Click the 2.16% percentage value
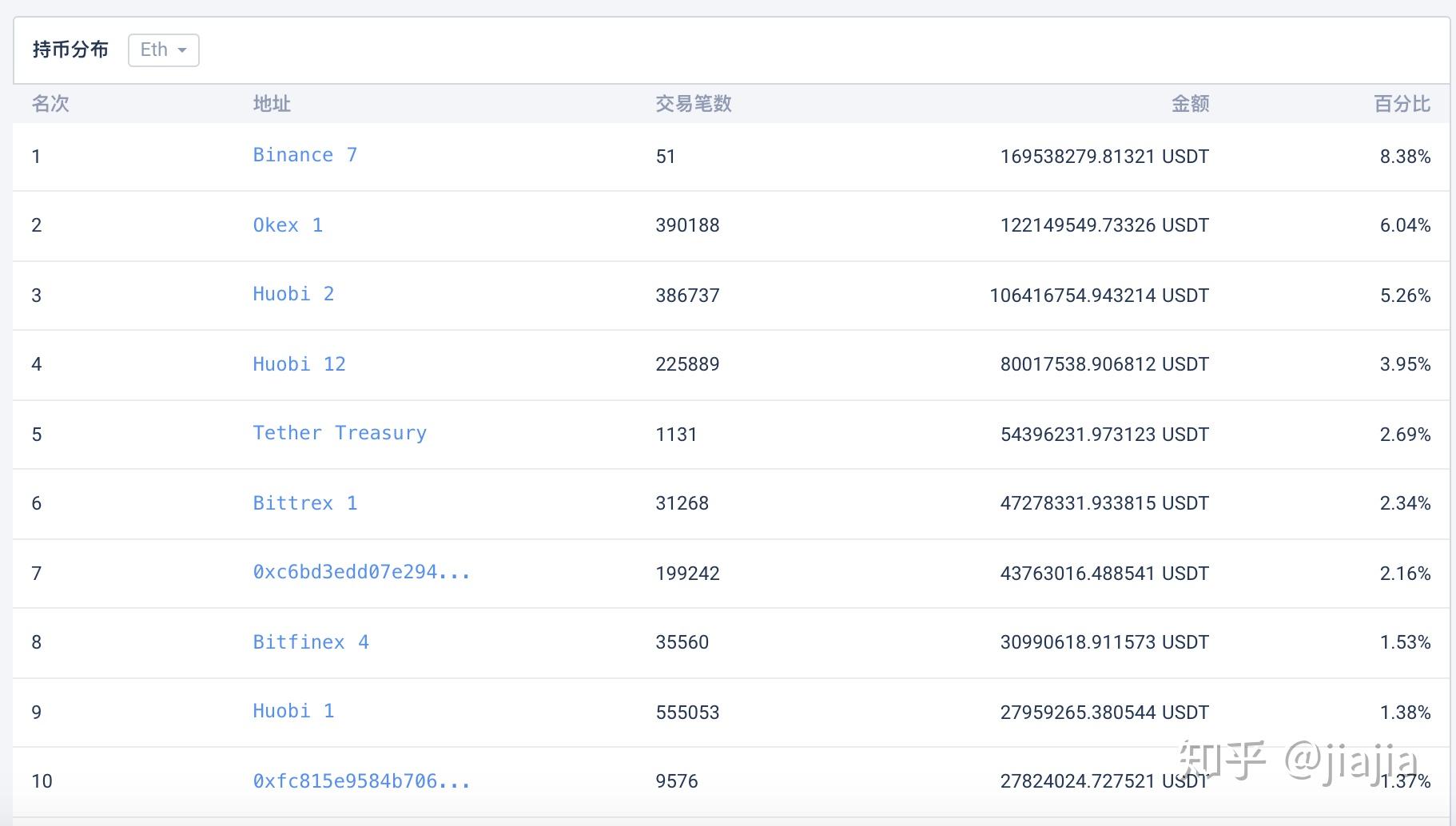This screenshot has width=1456, height=826. 1405,574
